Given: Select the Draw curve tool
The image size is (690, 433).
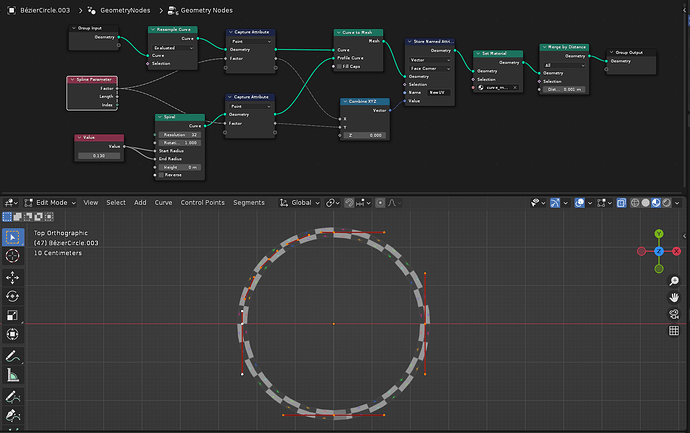Looking at the screenshot, I should pos(13,396).
